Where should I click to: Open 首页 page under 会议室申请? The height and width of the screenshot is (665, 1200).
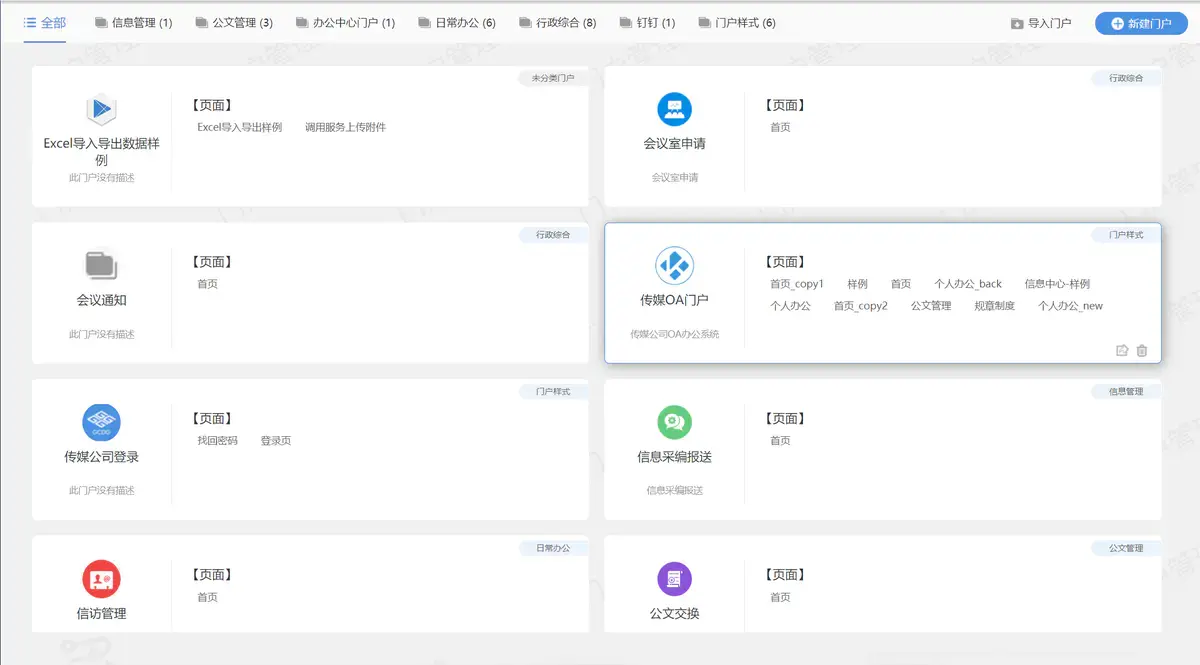tap(780, 127)
